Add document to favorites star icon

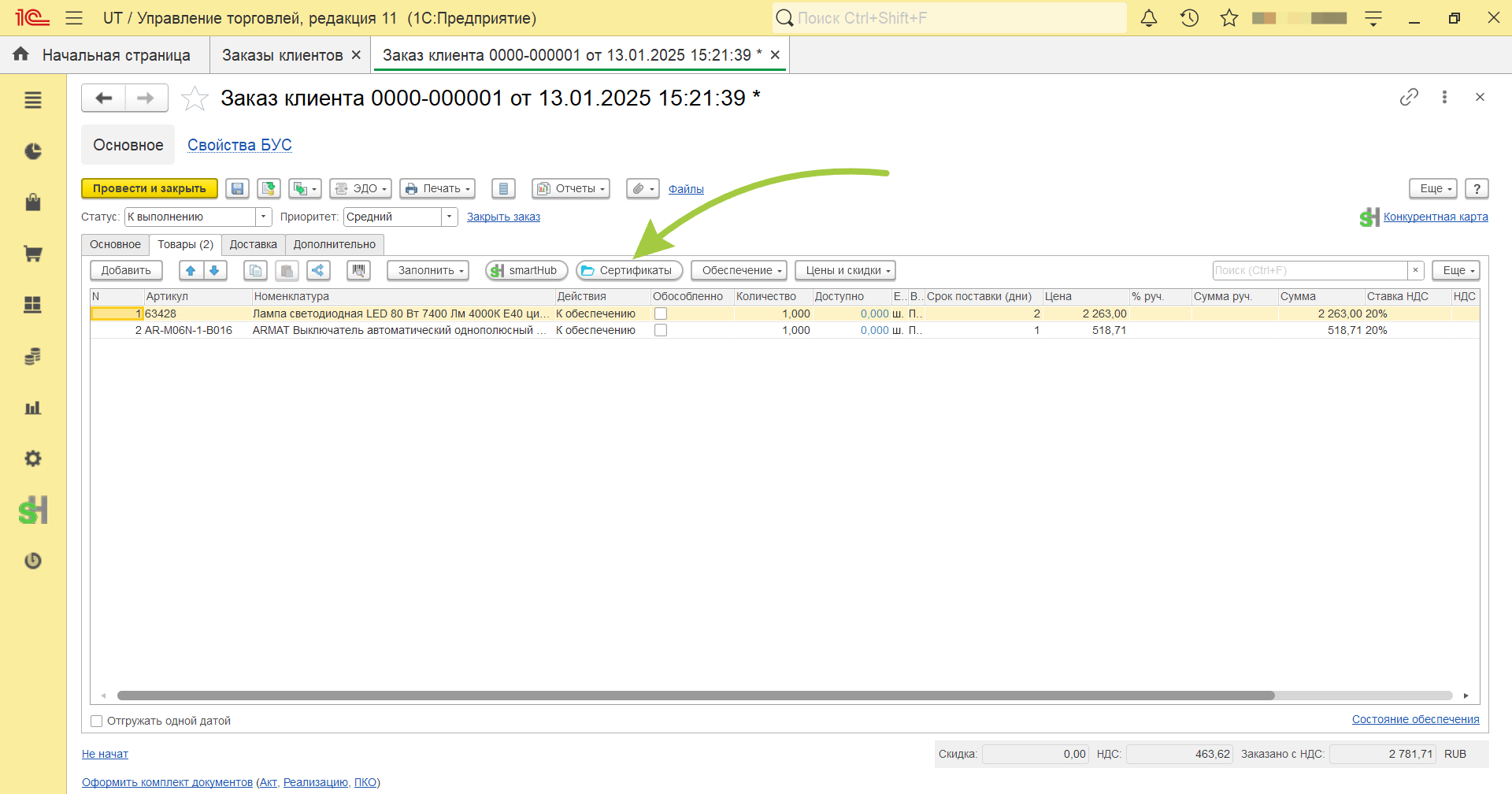(x=195, y=98)
